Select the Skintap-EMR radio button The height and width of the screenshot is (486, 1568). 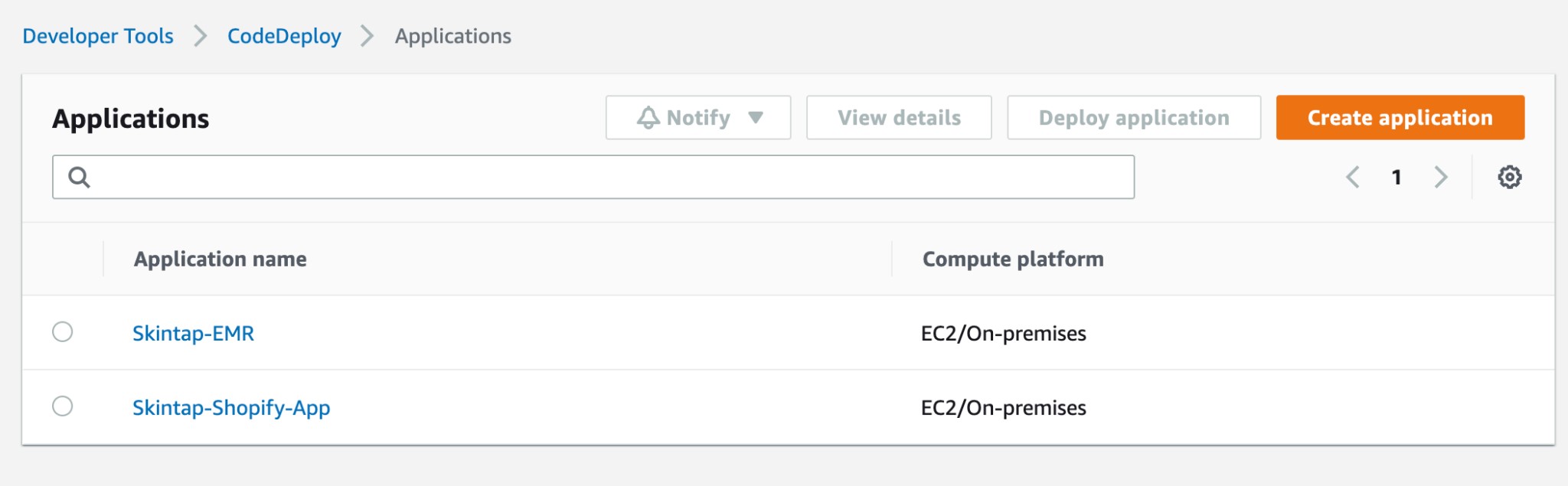63,332
